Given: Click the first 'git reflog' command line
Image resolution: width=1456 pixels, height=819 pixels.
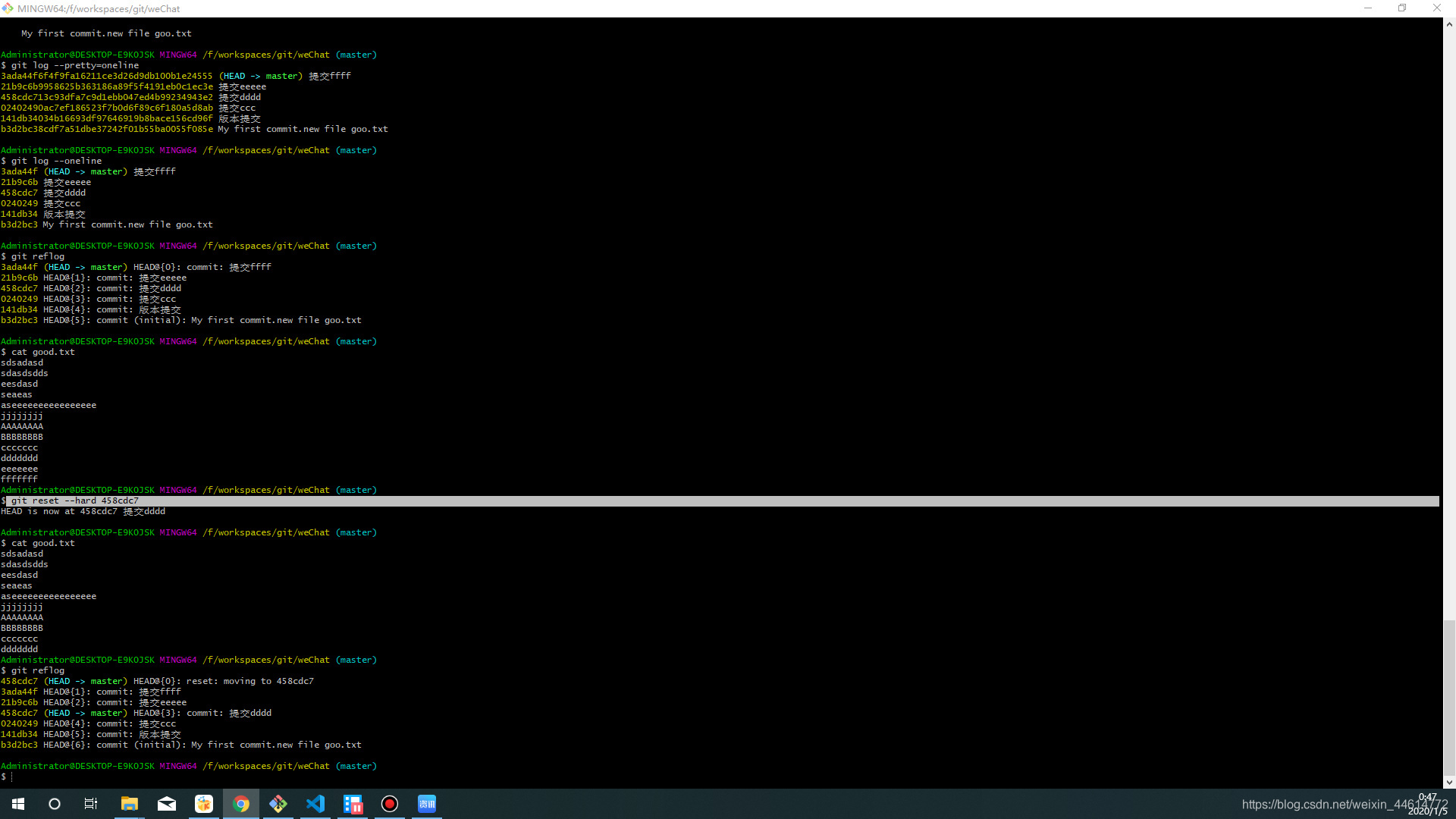Looking at the screenshot, I should (33, 256).
